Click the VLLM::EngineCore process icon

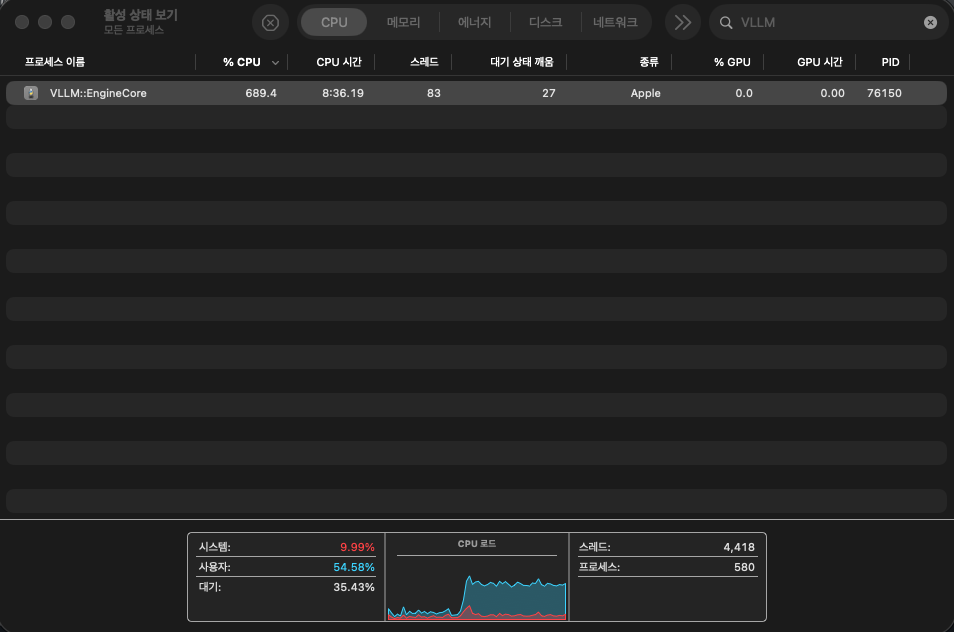coord(30,93)
